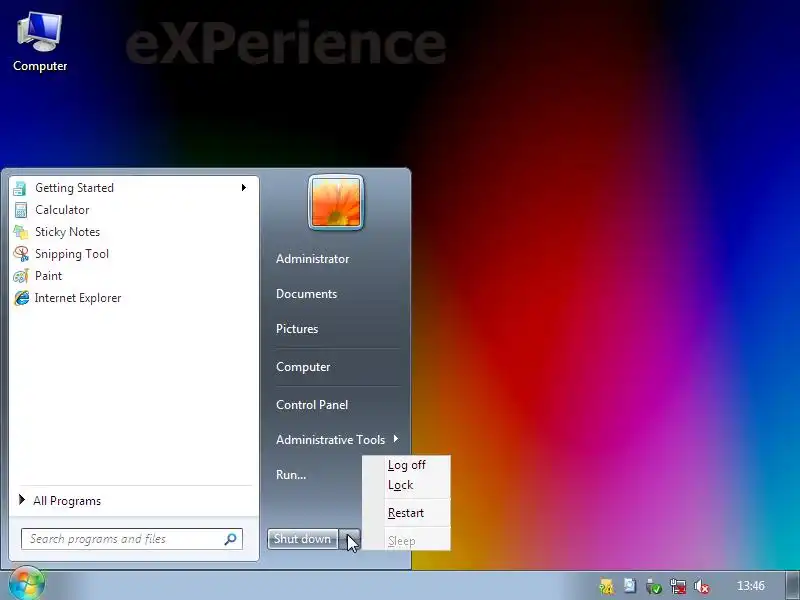This screenshot has width=800, height=600.
Task: Click the Internet Explorer icon
Action: point(21,298)
